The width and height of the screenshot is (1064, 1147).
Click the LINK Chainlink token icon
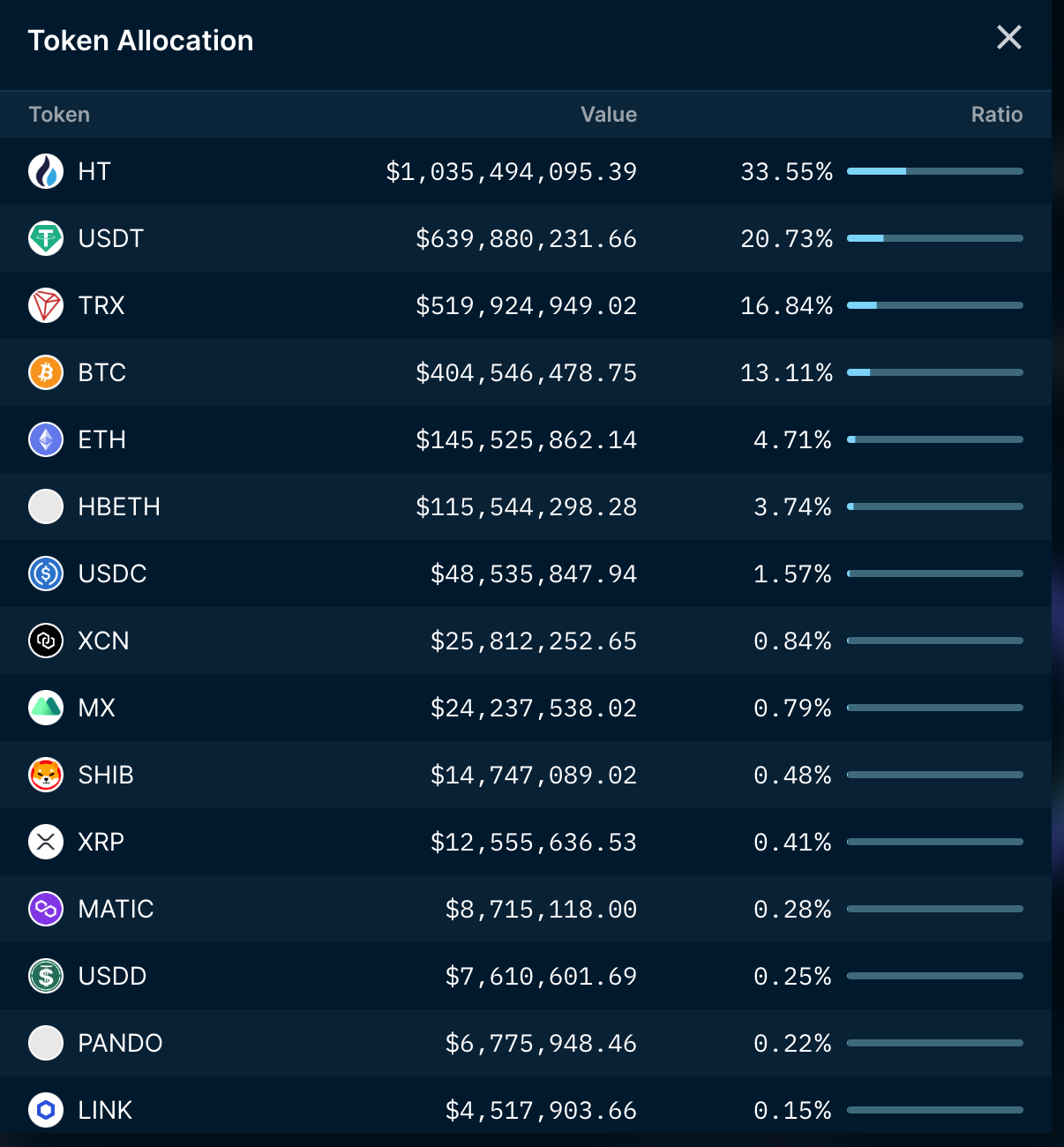tap(46, 1110)
